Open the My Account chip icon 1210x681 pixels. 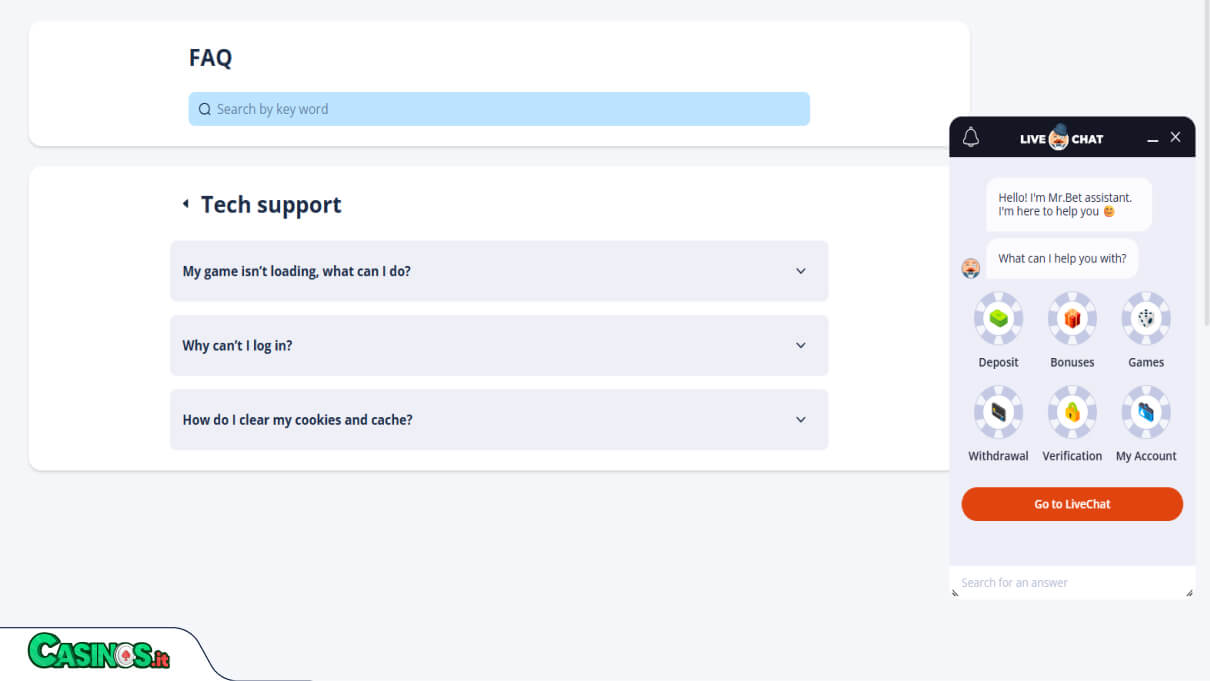click(1146, 412)
